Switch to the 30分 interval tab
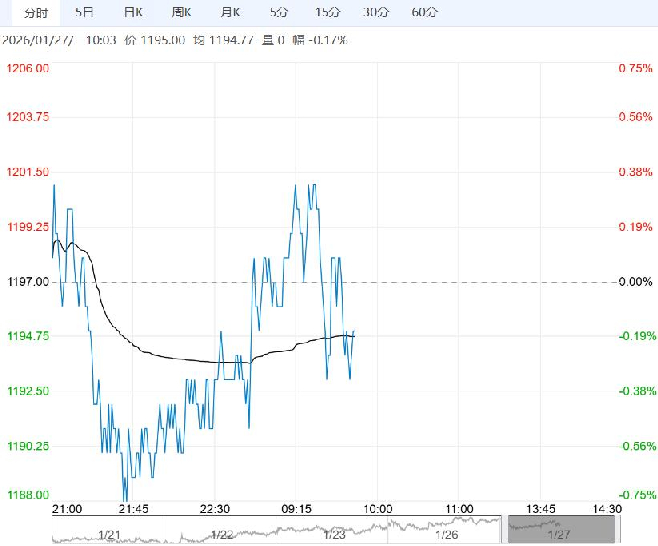658x546 pixels. 375,13
